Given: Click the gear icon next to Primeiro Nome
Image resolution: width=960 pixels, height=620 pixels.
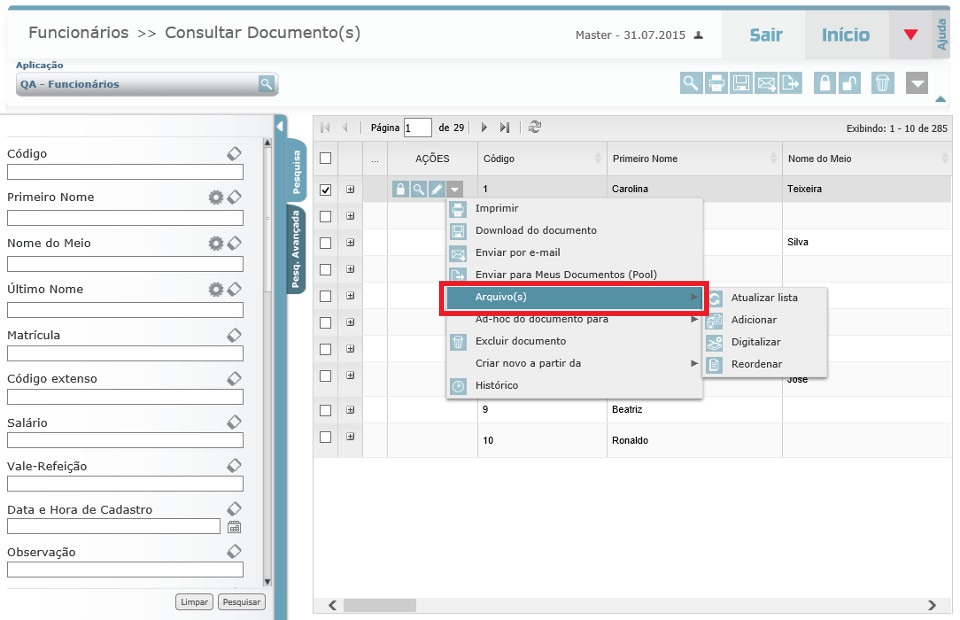Looking at the screenshot, I should click(216, 197).
